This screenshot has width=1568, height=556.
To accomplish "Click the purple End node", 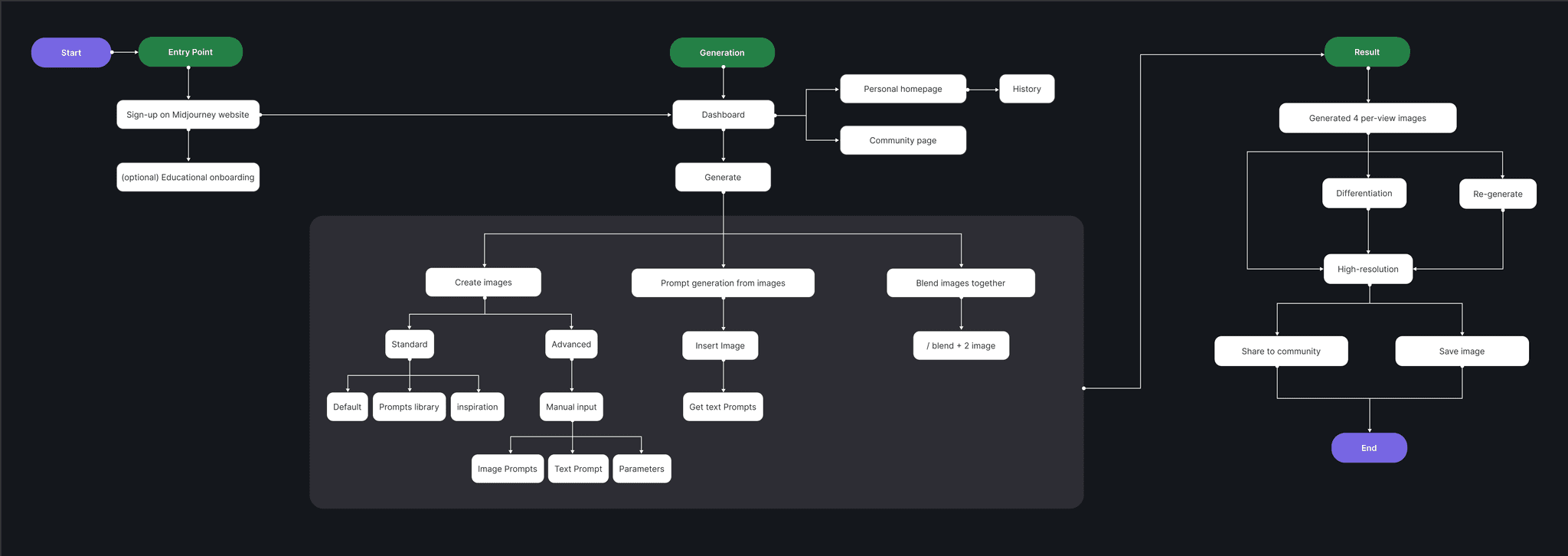I will [1369, 448].
